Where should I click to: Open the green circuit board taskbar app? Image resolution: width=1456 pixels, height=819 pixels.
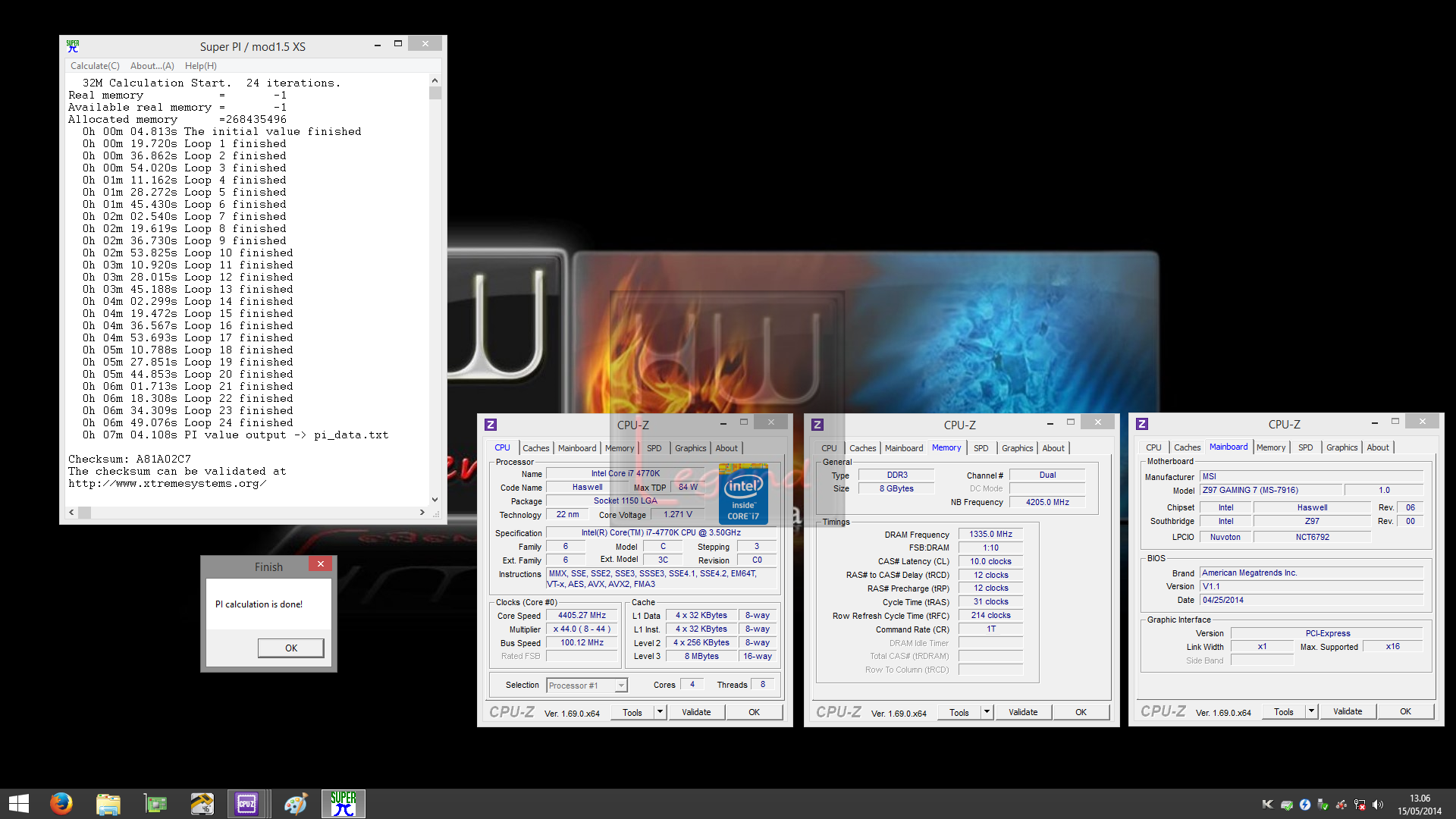[155, 804]
